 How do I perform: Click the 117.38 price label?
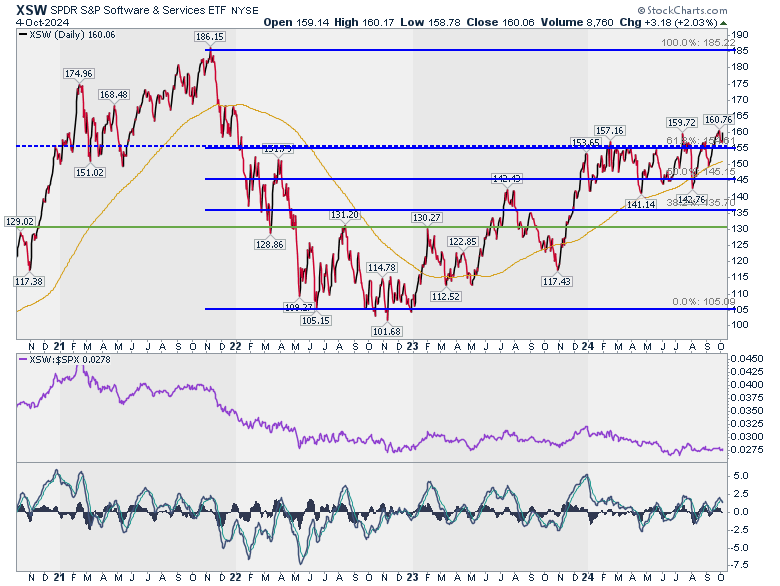[29, 282]
